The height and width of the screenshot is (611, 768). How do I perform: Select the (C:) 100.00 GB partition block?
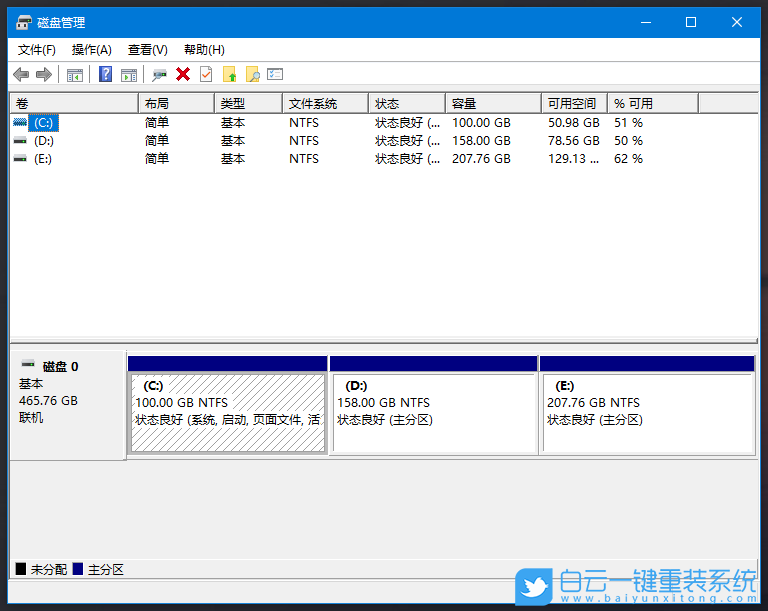[x=227, y=412]
